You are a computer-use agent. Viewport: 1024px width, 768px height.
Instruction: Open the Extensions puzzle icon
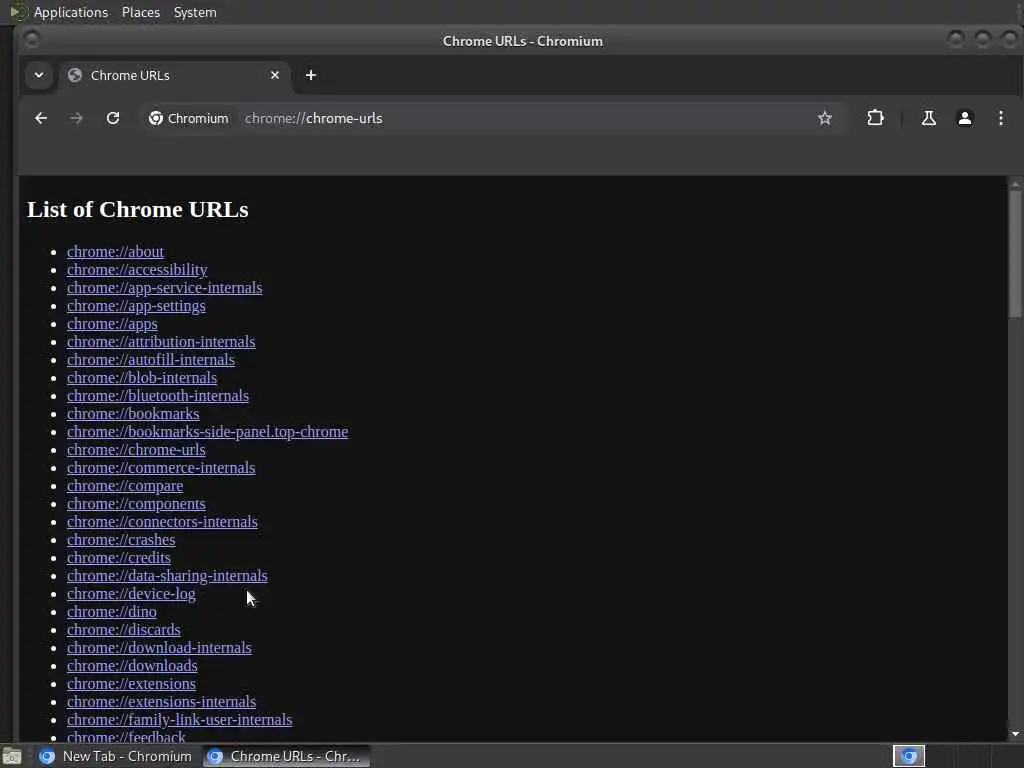(875, 118)
